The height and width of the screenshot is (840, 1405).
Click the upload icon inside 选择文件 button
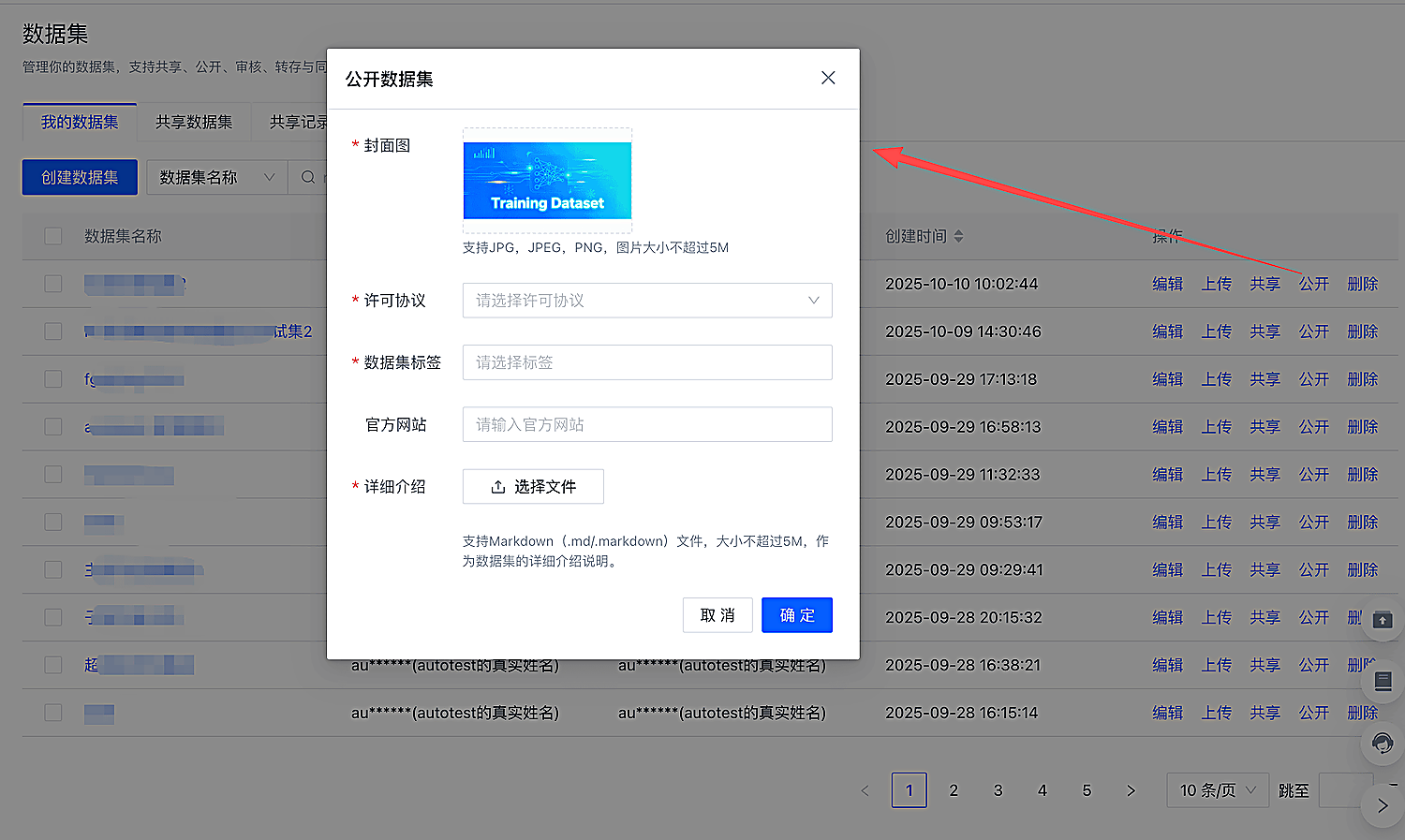pyautogui.click(x=498, y=487)
